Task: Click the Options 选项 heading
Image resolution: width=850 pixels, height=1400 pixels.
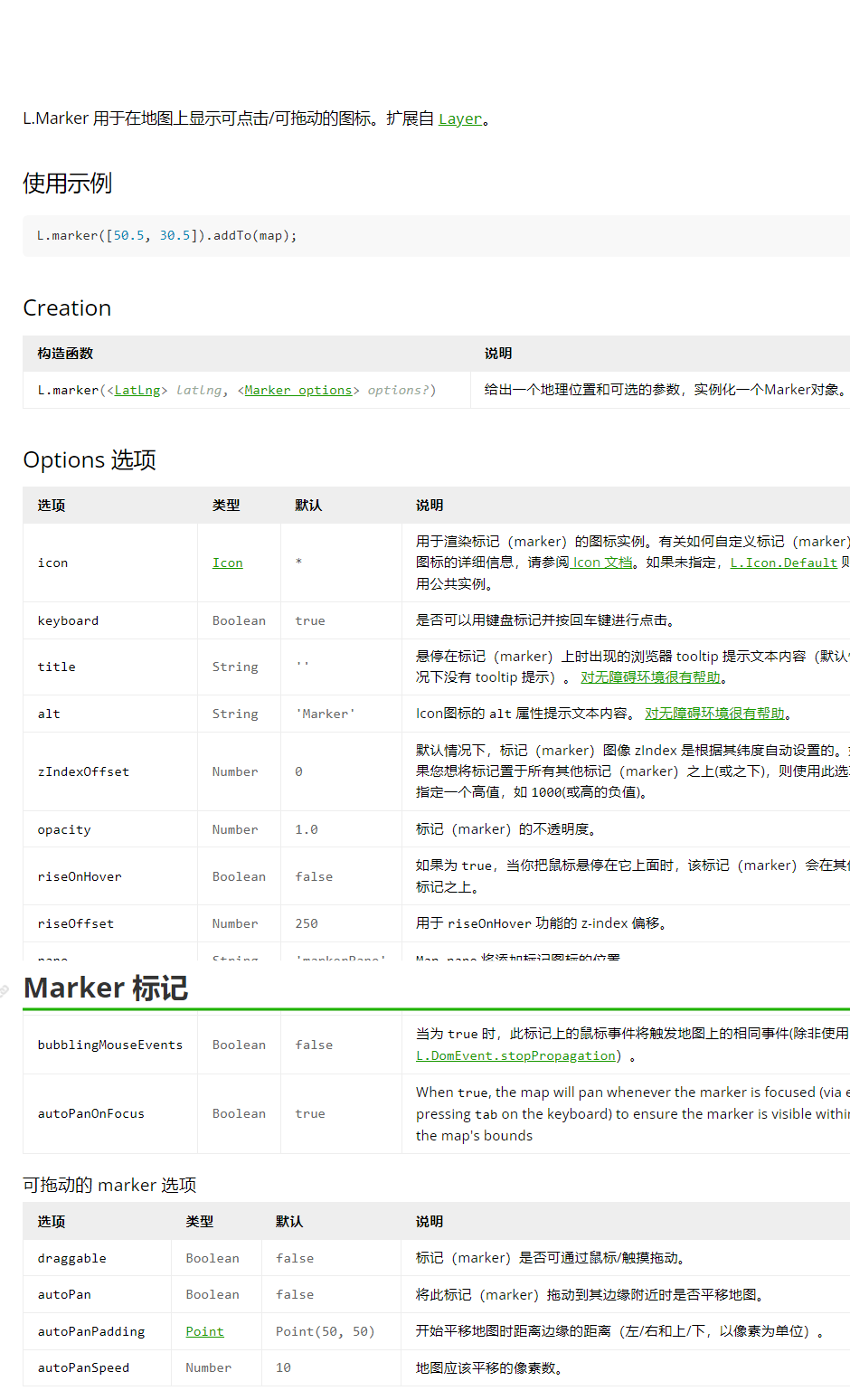Action: 90,460
